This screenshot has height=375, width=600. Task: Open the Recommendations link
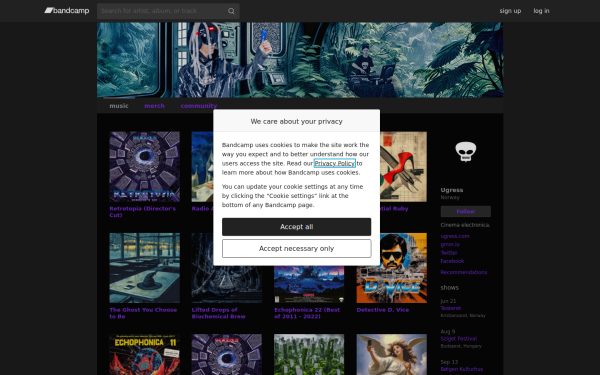coord(463,272)
